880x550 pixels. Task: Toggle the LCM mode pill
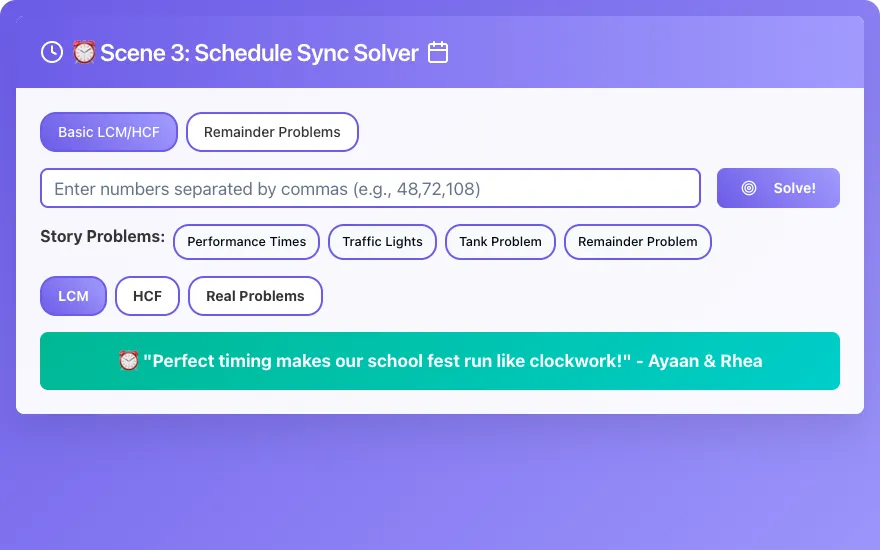point(74,296)
